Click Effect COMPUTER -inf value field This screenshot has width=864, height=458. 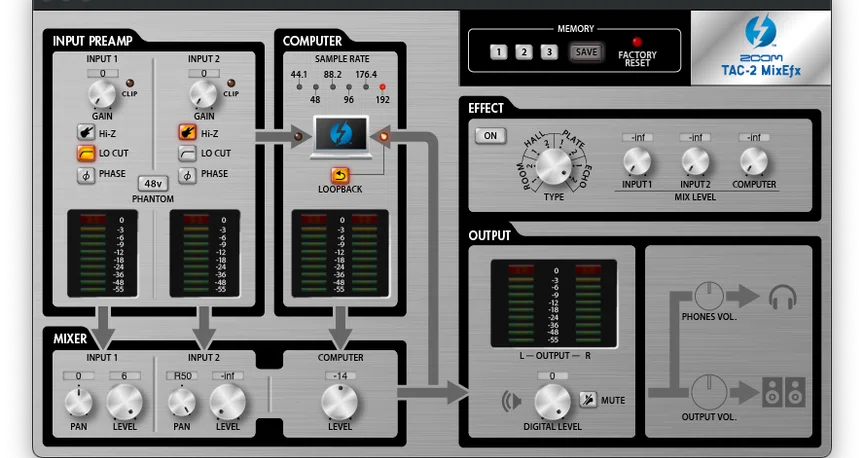coord(754,137)
